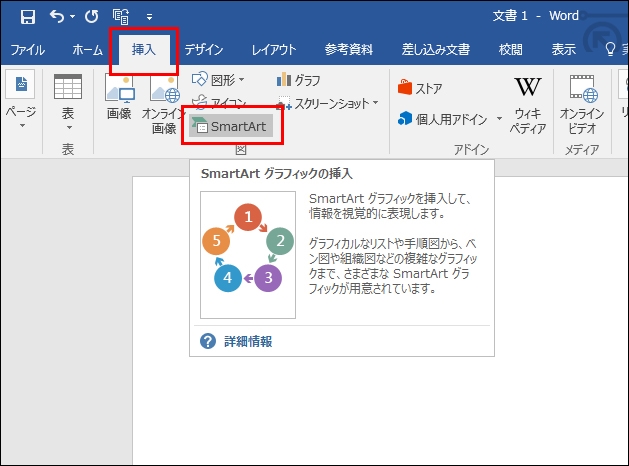This screenshot has height=466, width=629.
Task: Switch to the 参考資料 tab
Action: point(349,50)
